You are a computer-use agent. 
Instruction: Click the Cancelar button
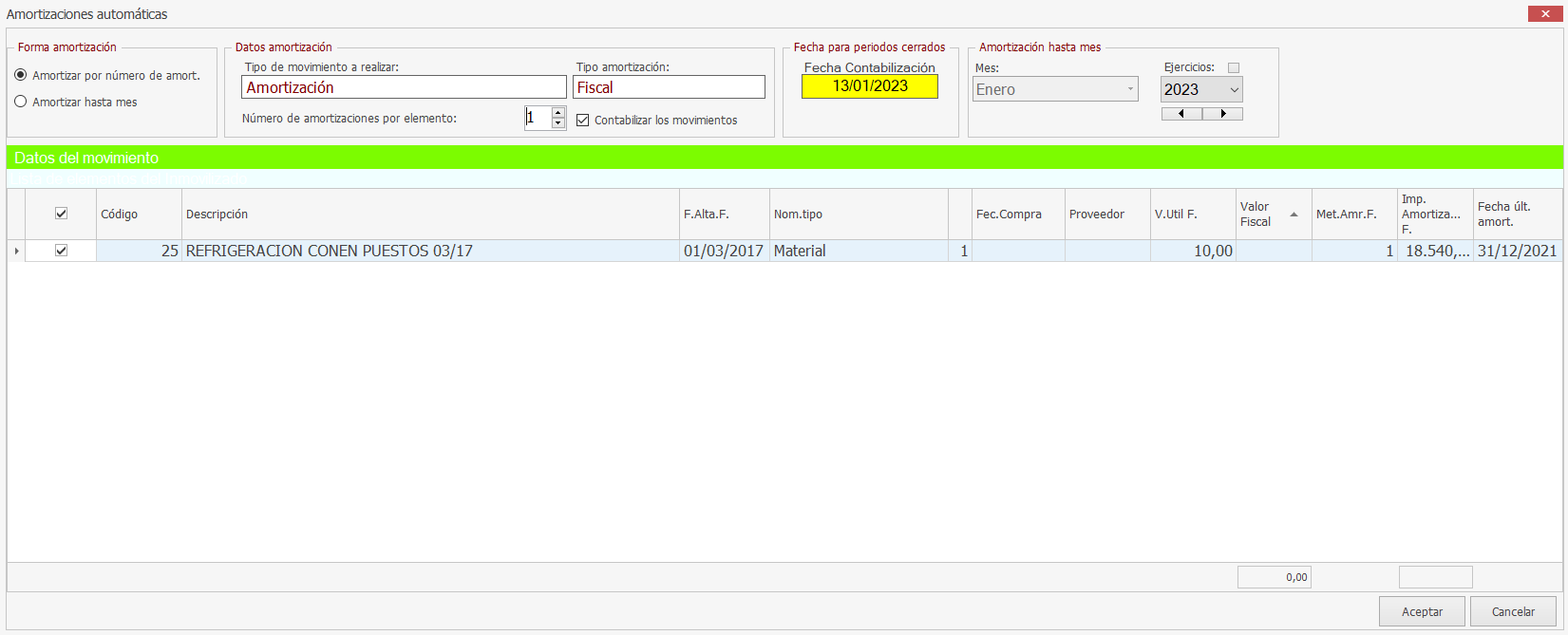point(1513,611)
